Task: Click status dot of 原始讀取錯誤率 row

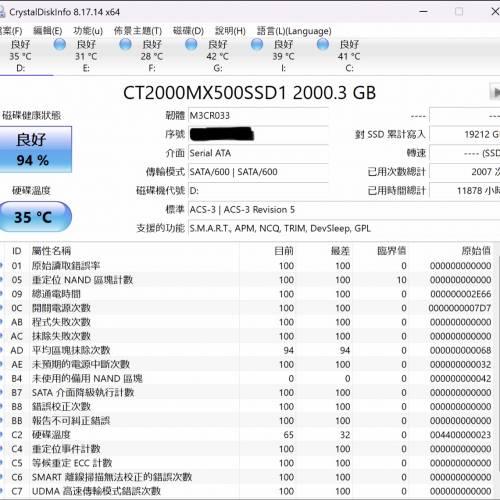Action: point(1,266)
